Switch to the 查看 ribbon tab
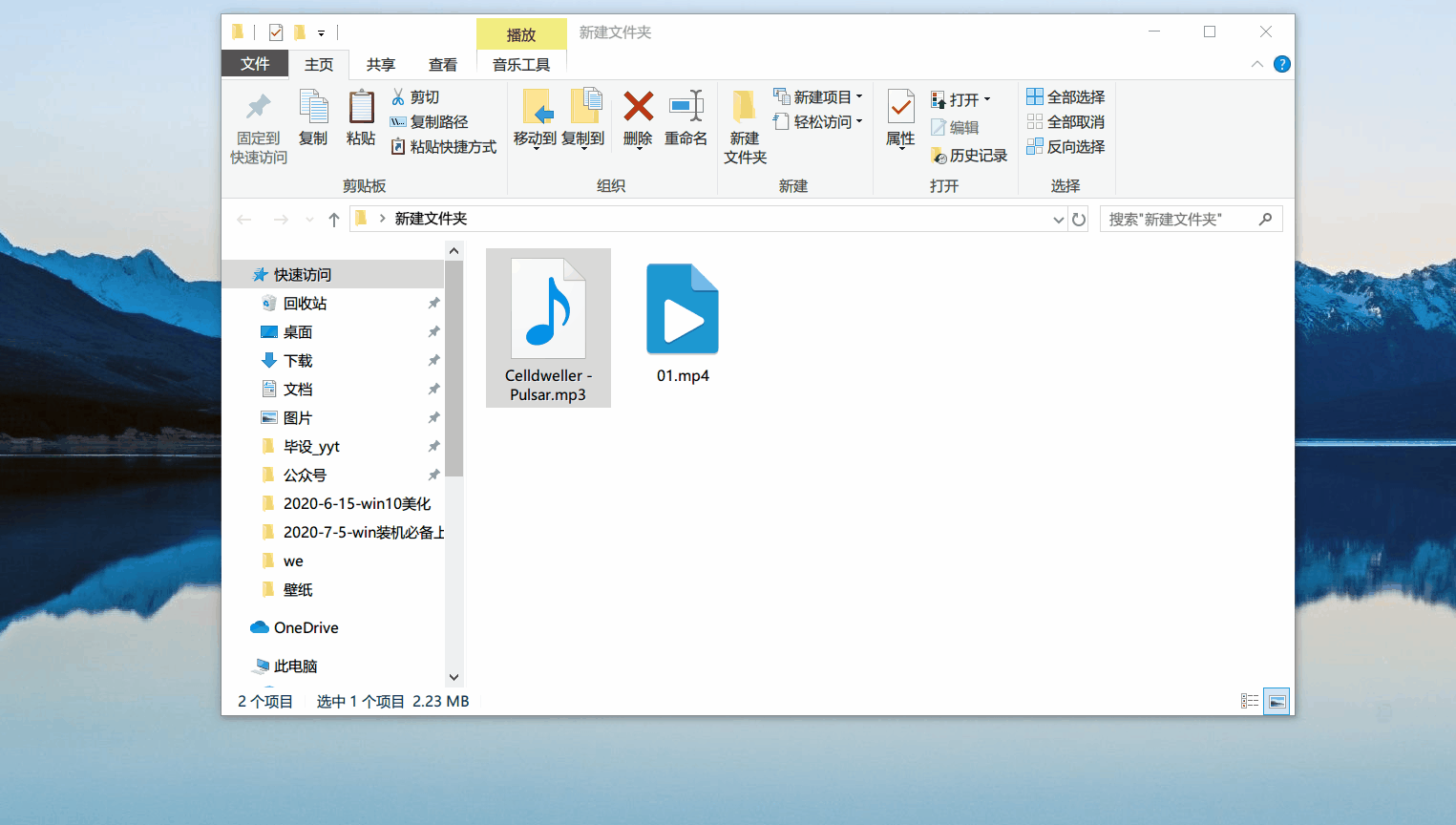Viewport: 1456px width, 825px height. pos(442,64)
